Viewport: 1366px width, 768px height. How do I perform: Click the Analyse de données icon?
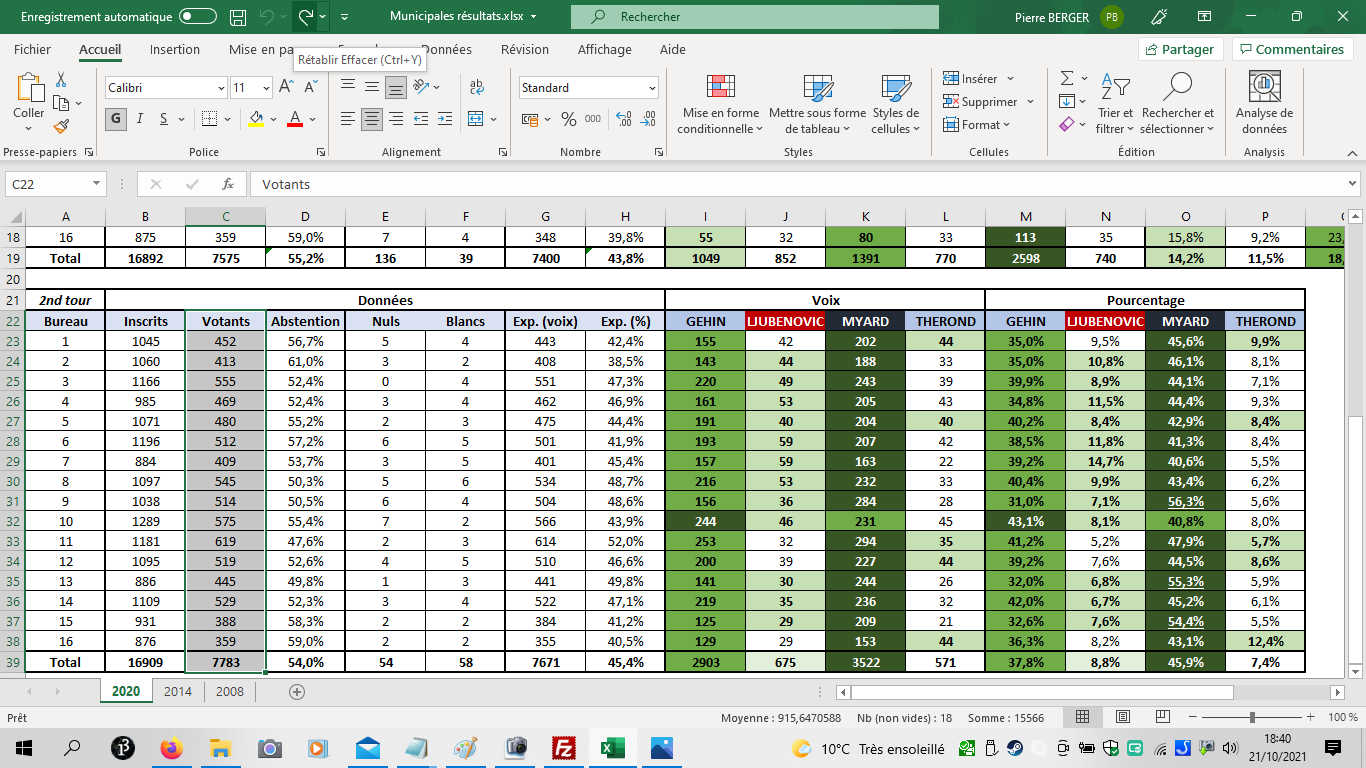[1264, 104]
